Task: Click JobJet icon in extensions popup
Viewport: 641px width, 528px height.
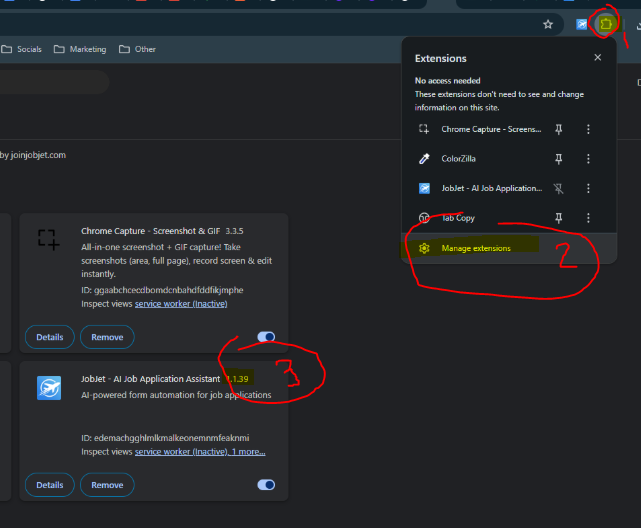Action: tap(424, 188)
